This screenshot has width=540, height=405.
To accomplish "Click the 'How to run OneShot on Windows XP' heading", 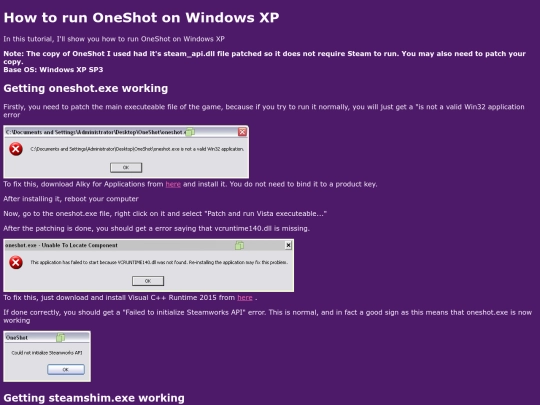I will click(x=141, y=18).
